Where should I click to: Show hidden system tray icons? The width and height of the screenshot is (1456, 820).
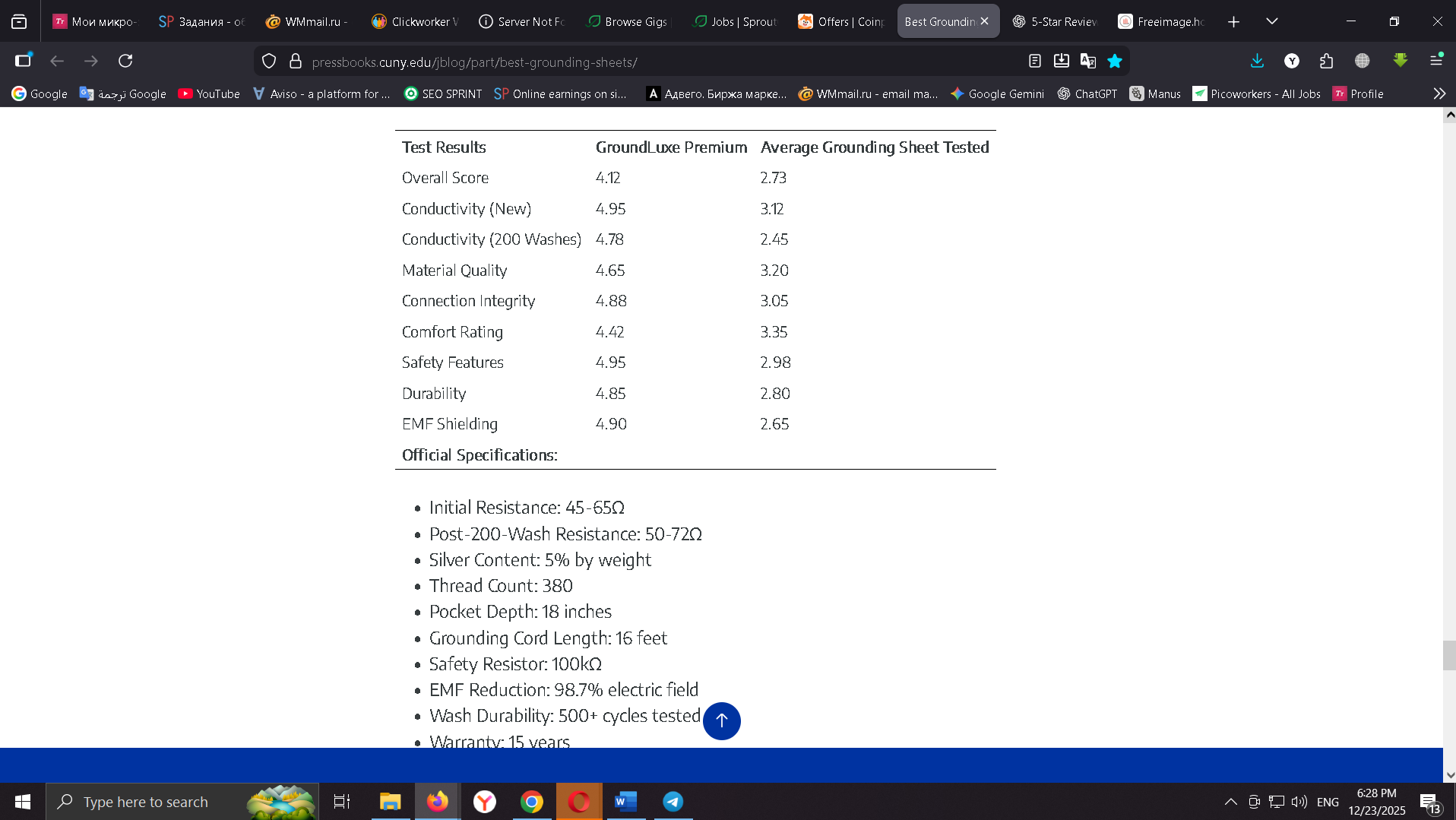[x=1231, y=802]
